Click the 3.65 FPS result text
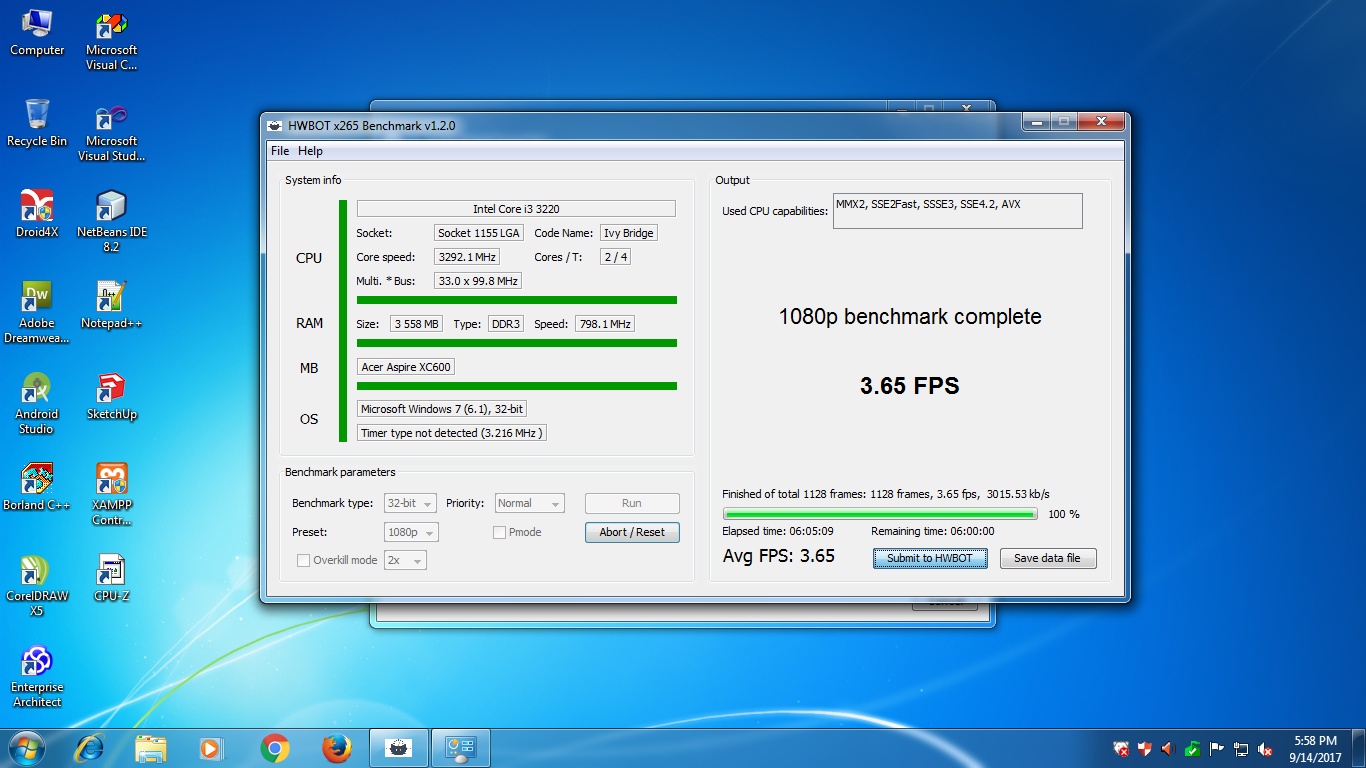The width and height of the screenshot is (1366, 768). [910, 386]
